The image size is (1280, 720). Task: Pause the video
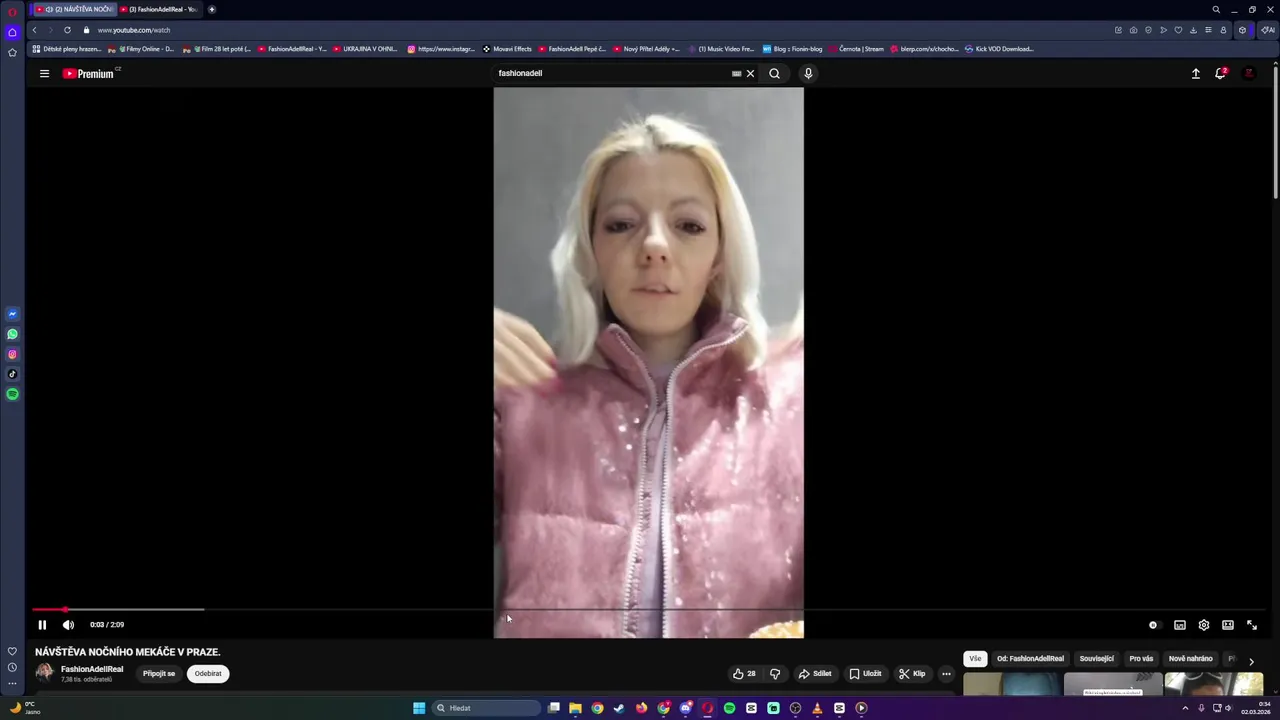click(42, 625)
